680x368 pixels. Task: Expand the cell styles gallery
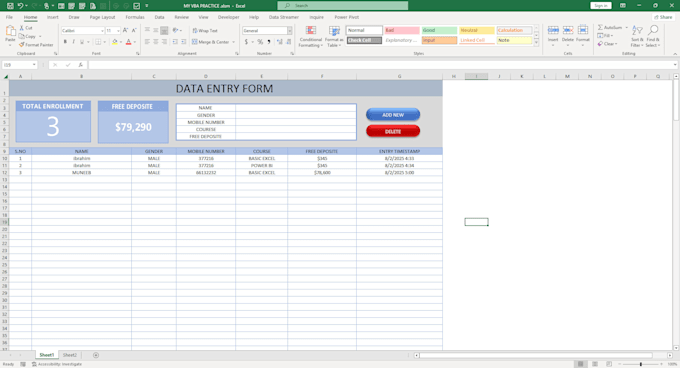pyautogui.click(x=536, y=43)
